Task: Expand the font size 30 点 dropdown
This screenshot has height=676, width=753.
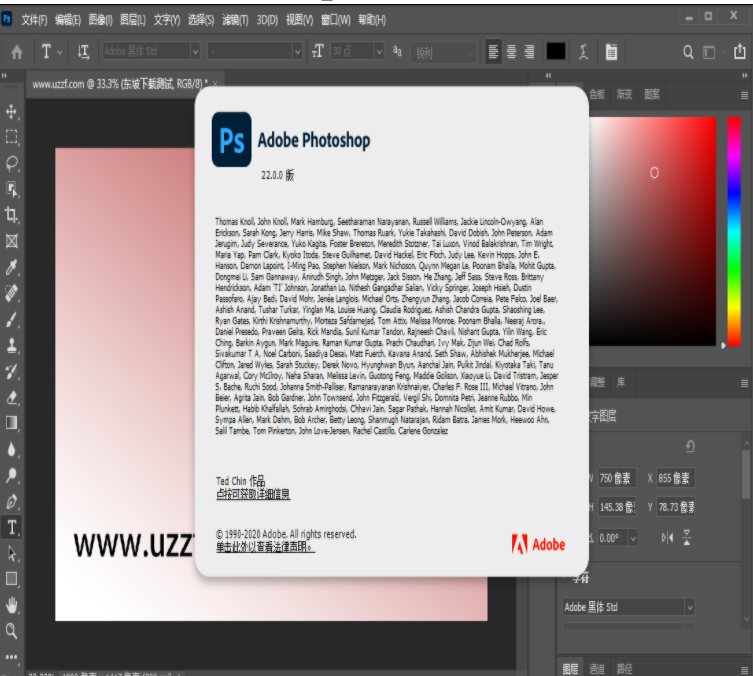Action: (379, 51)
